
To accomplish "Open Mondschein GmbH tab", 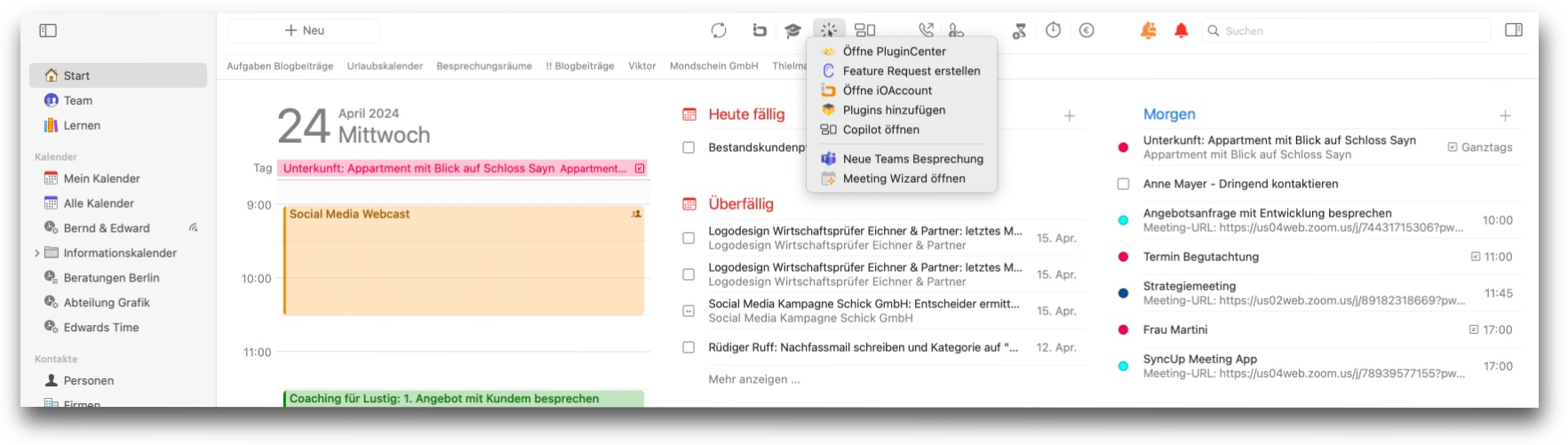I will point(714,66).
